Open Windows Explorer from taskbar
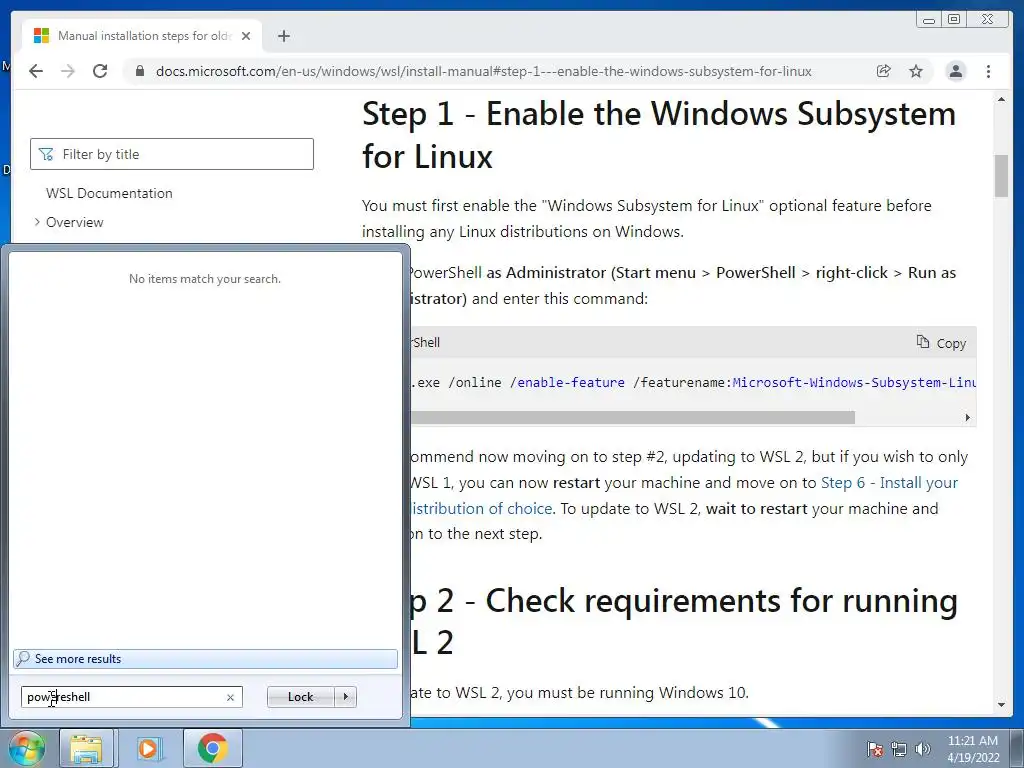 (x=86, y=748)
